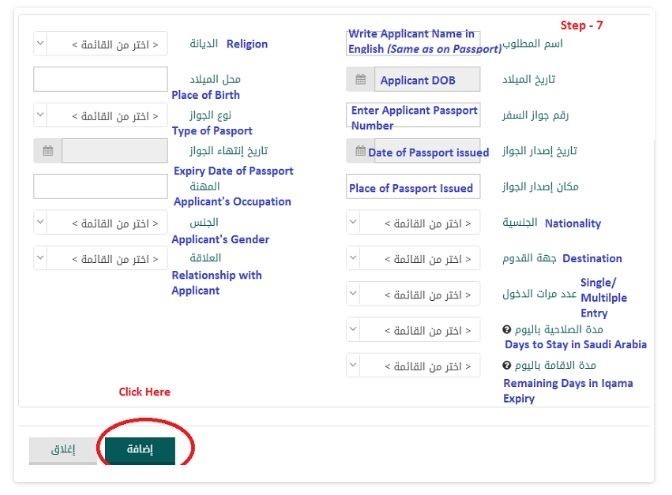The width and height of the screenshot is (672, 495).
Task: Focus the Applicant's Occupation text field
Action: click(100, 187)
